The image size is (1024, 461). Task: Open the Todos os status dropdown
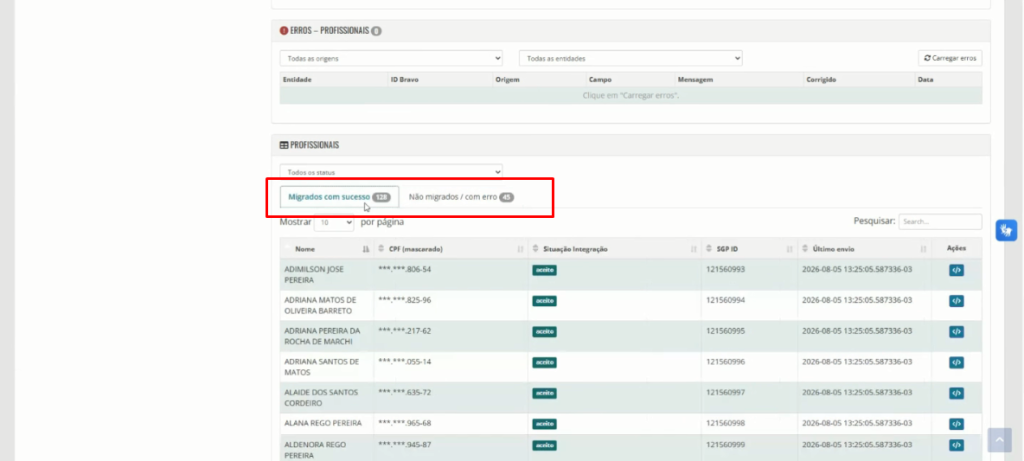click(x=391, y=172)
